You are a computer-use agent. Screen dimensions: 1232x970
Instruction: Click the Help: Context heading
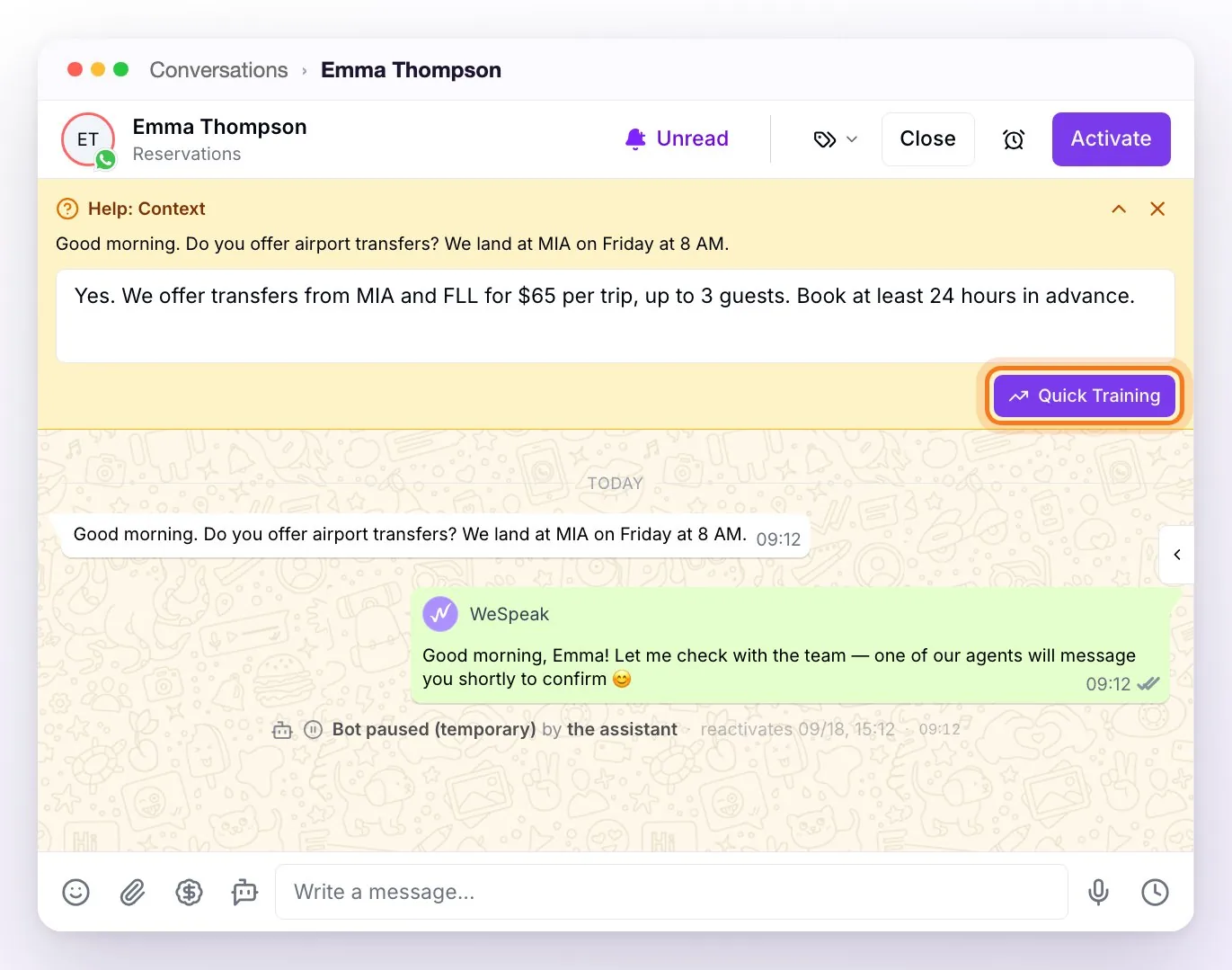click(x=146, y=209)
